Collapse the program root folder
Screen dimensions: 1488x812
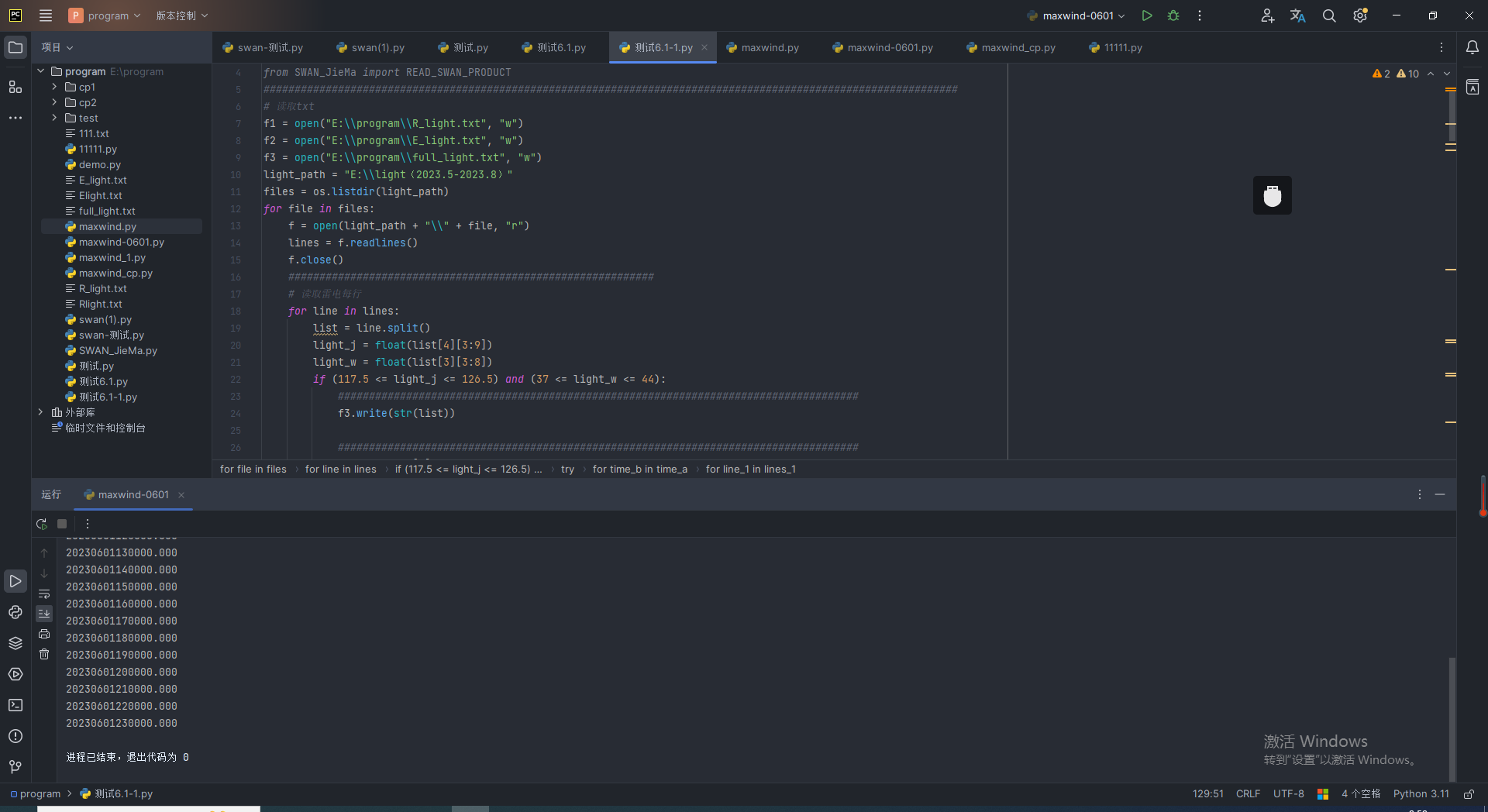pyautogui.click(x=41, y=71)
